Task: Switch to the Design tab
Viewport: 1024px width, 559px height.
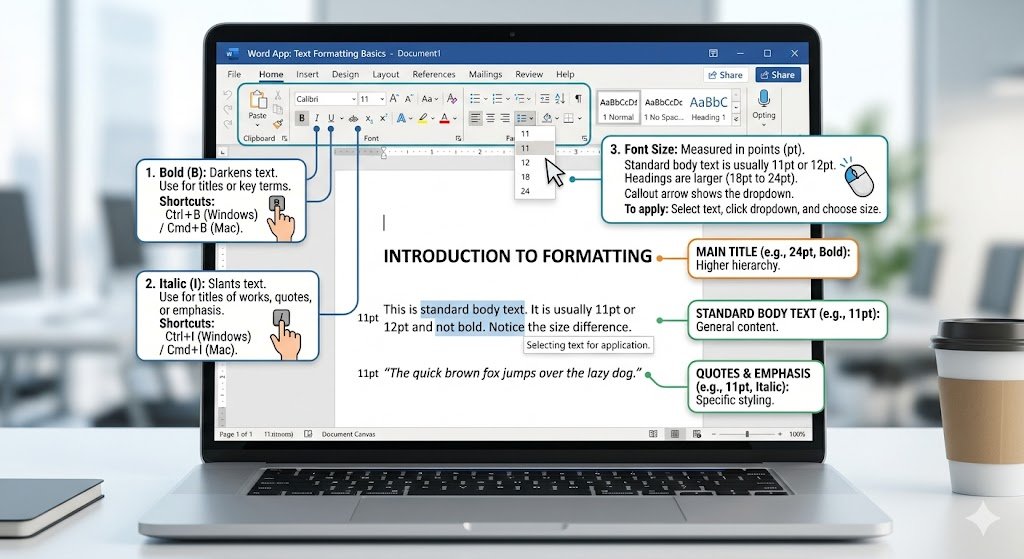Action: [345, 74]
